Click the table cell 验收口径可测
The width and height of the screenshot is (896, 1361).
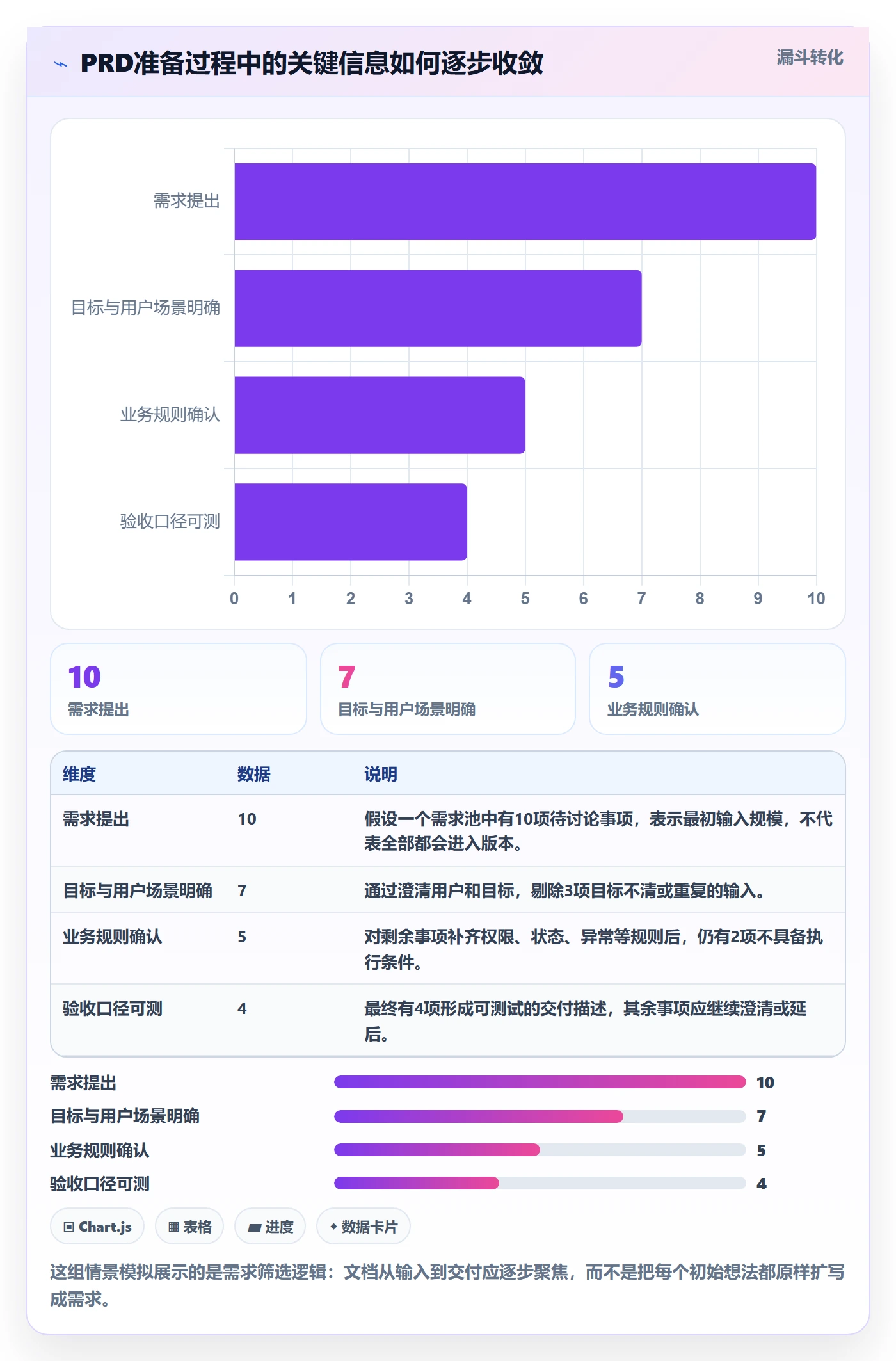[113, 1008]
